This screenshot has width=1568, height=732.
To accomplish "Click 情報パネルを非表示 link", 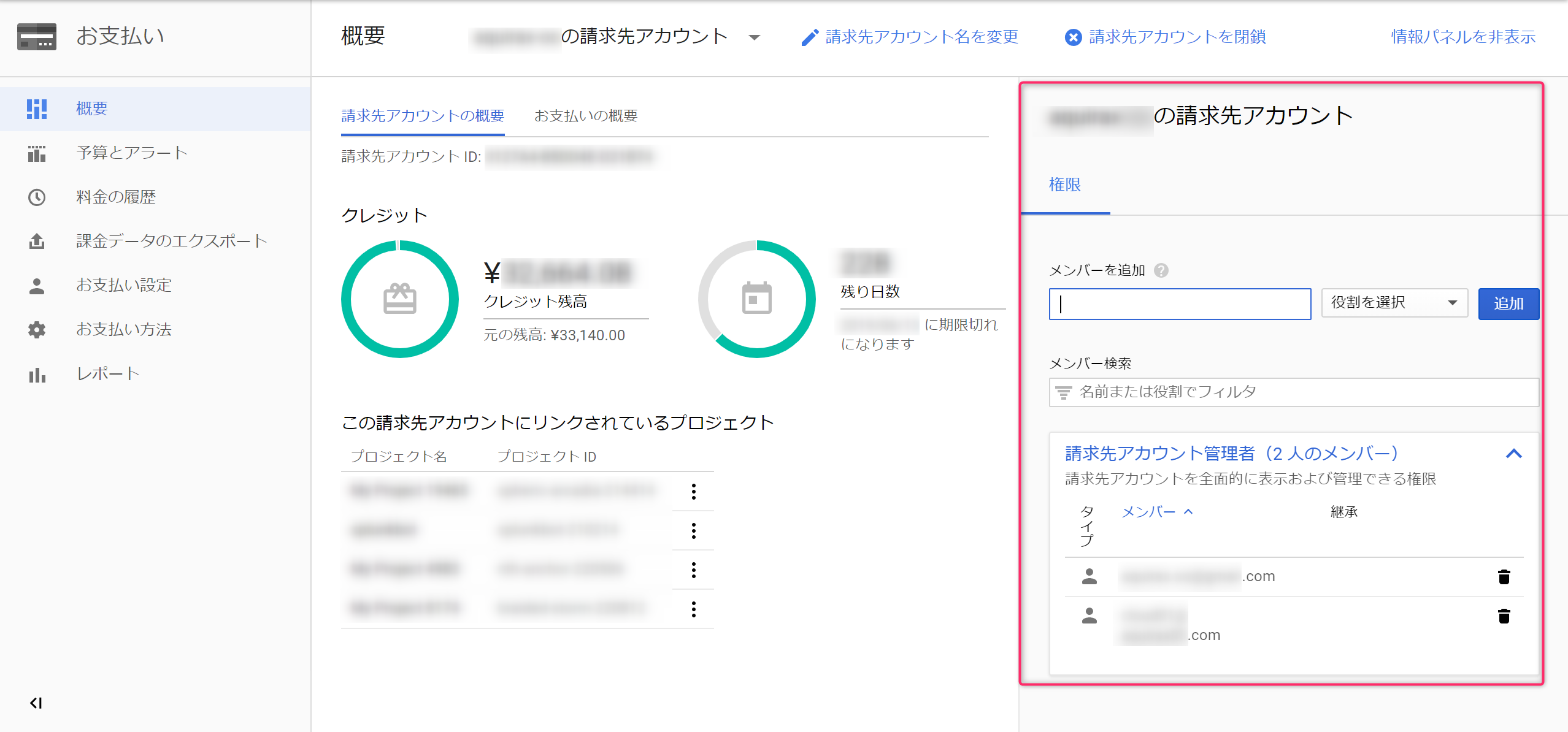I will pyautogui.click(x=1463, y=37).
